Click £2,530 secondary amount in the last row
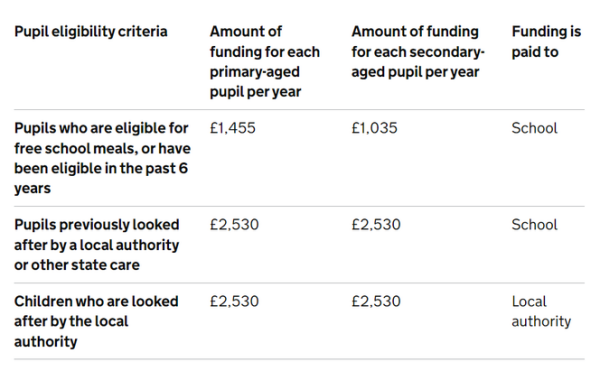Viewport: 600px width, 371px height. point(376,301)
